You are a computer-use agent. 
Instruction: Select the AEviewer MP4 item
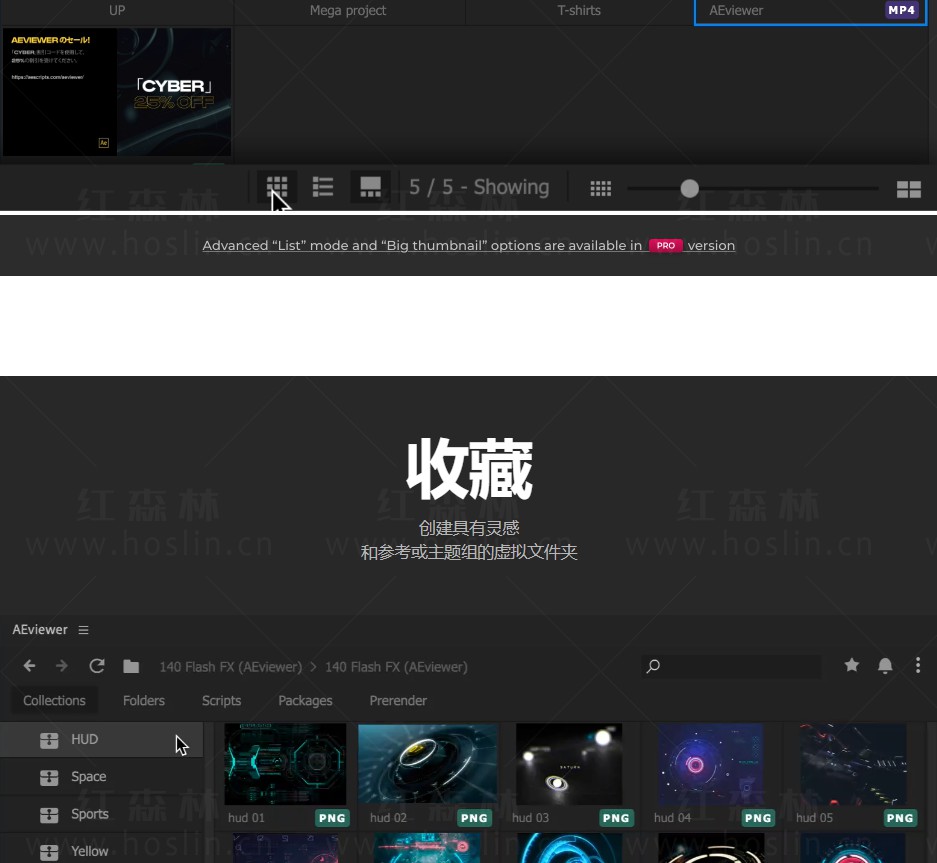(810, 11)
